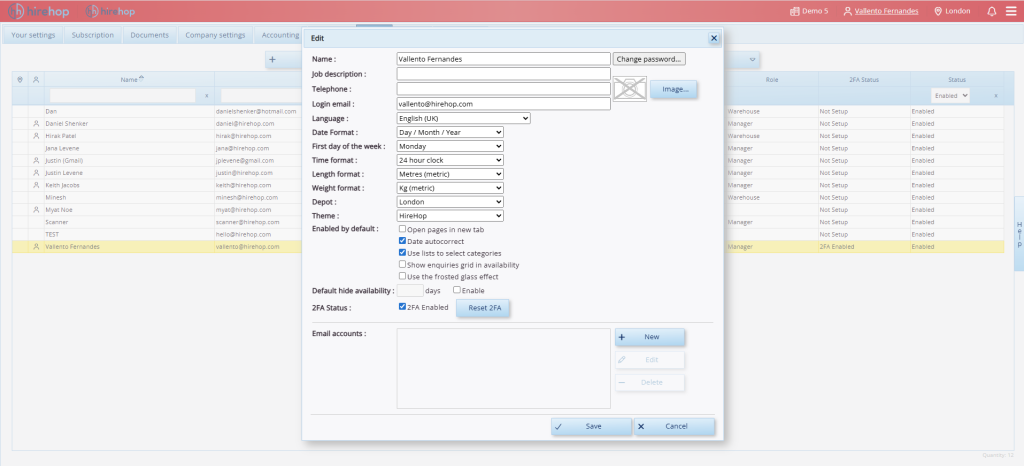Cancel the Edit dialog
This screenshot has height=466, width=1024.
pos(675,426)
